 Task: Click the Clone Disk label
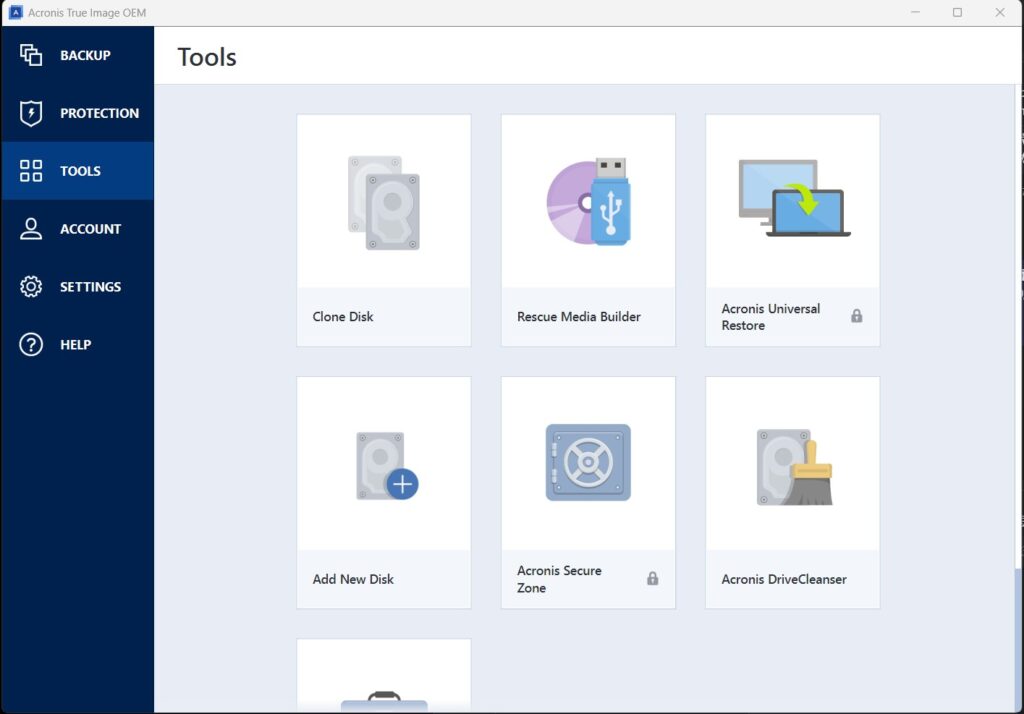click(x=343, y=317)
